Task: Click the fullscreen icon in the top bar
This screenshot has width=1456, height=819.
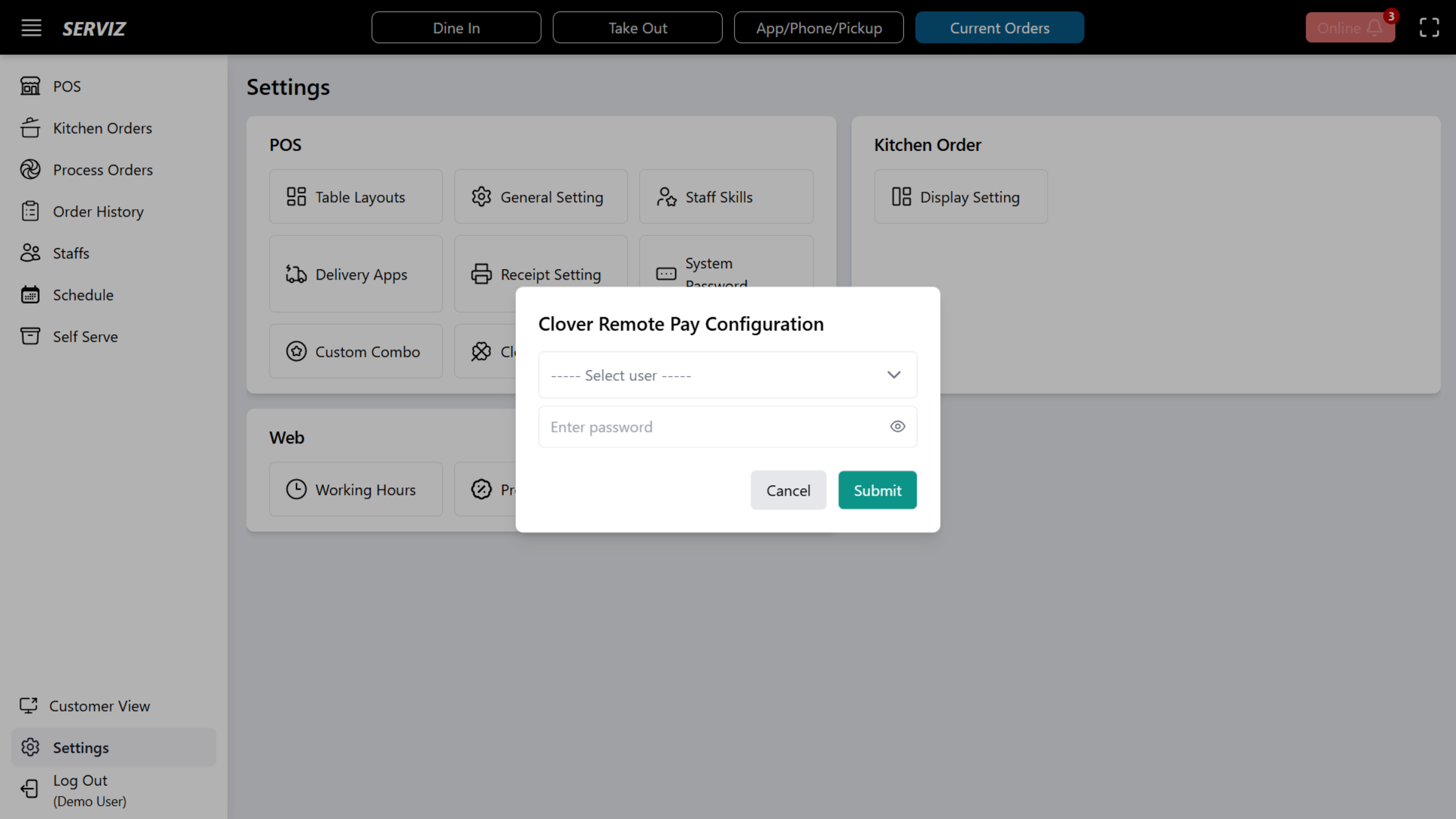Action: point(1429,27)
